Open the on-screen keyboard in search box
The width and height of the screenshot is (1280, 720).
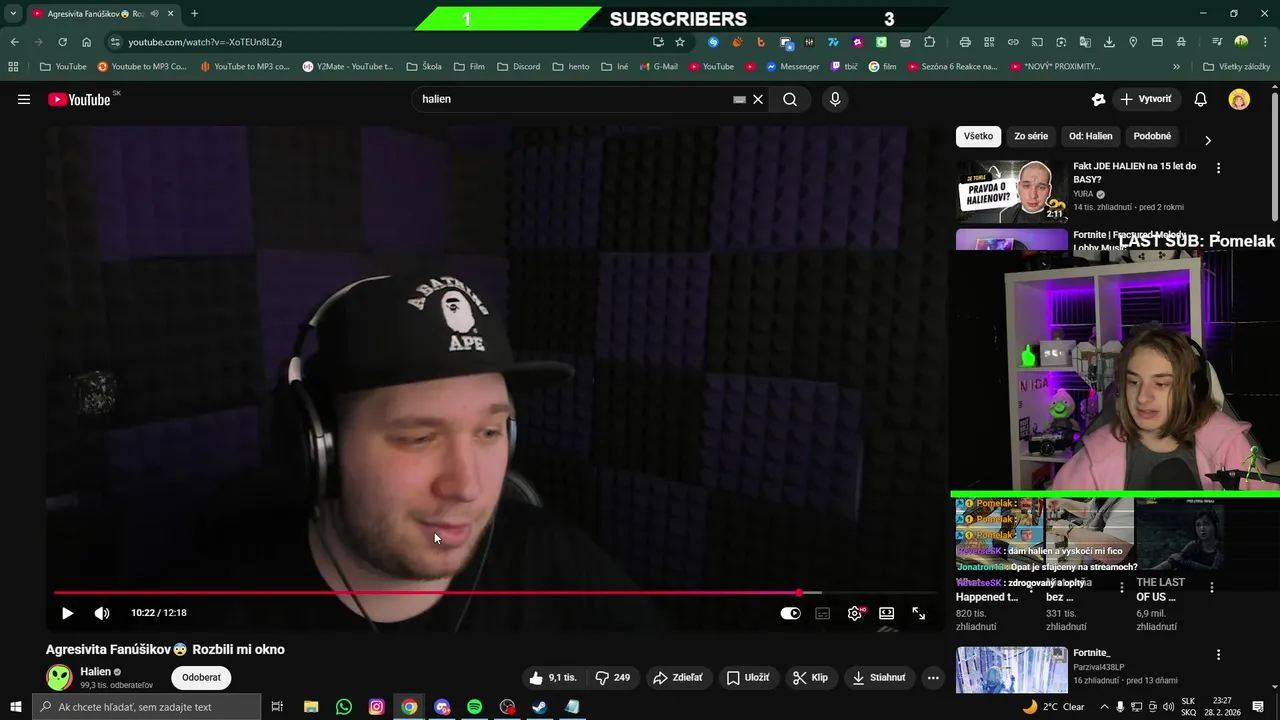click(x=739, y=99)
